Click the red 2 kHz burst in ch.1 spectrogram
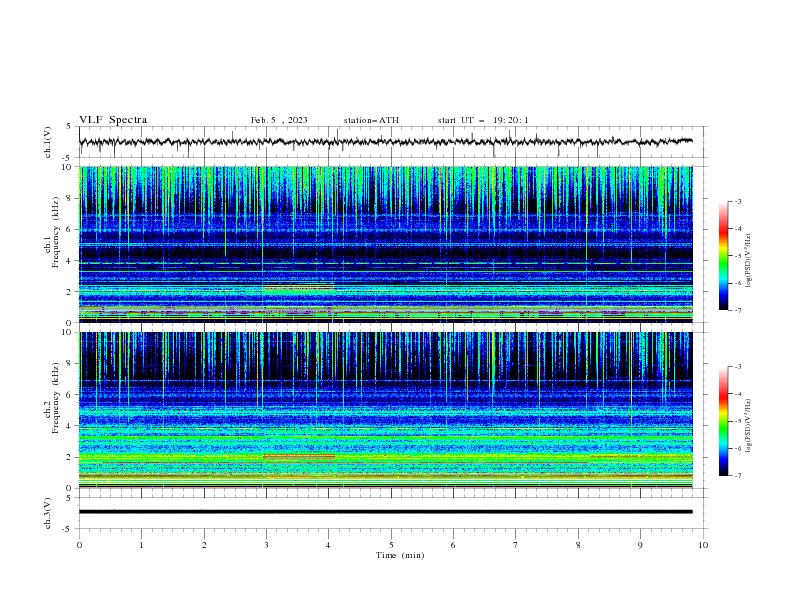Viewport: 792px width, 612px height. coord(299,287)
